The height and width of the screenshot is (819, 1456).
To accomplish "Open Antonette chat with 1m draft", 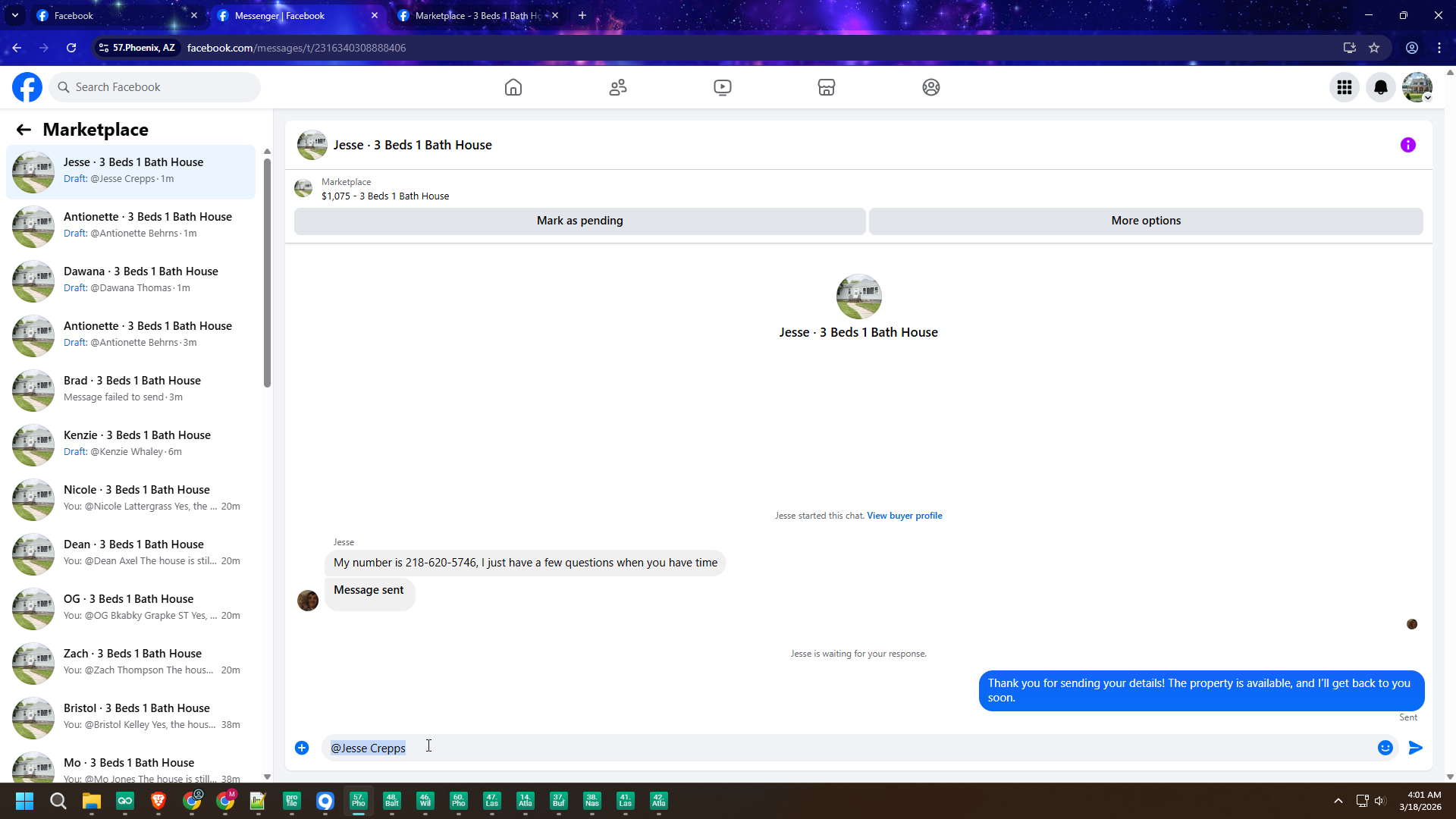I will (131, 227).
